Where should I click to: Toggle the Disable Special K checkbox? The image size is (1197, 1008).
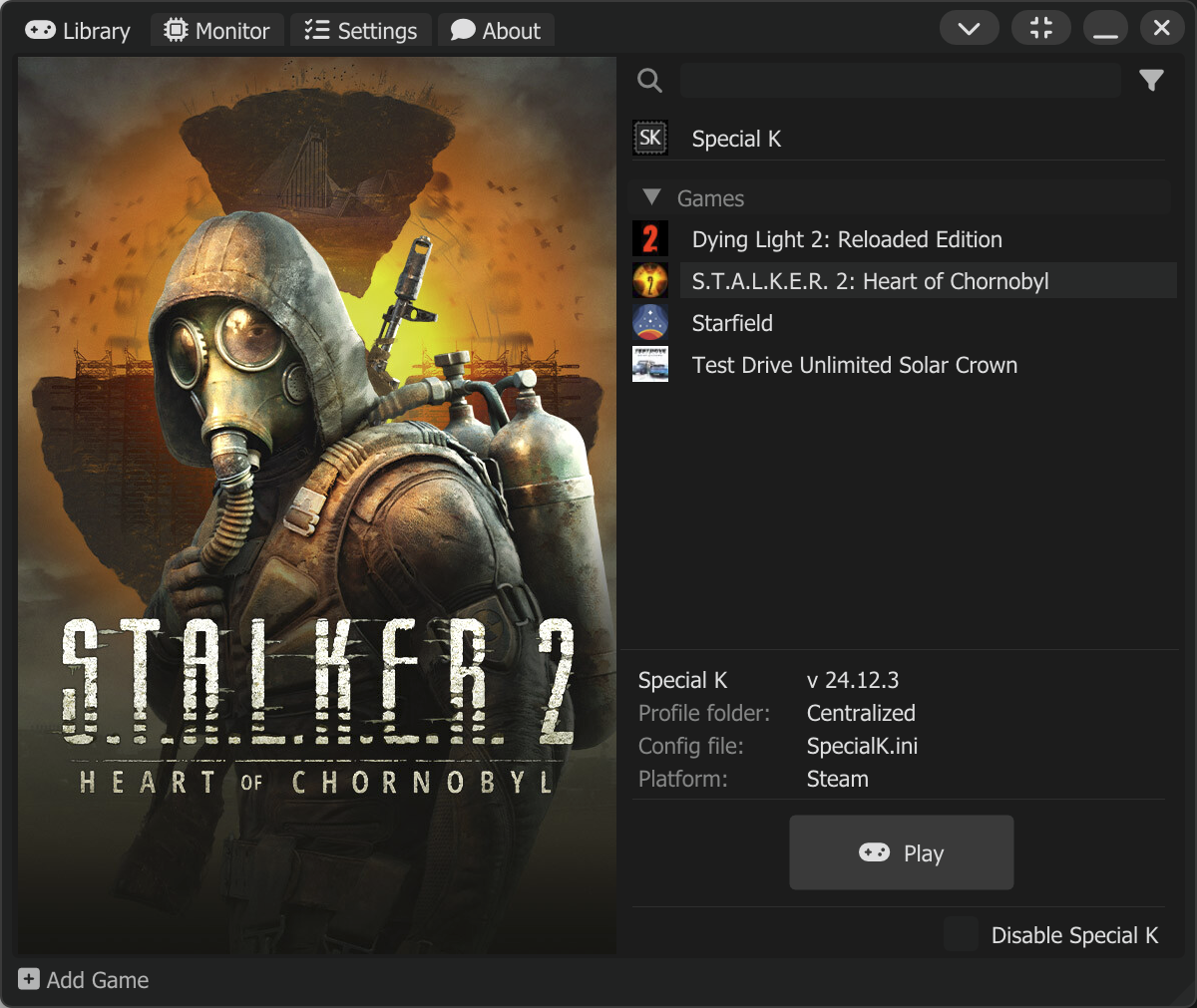coord(962,935)
